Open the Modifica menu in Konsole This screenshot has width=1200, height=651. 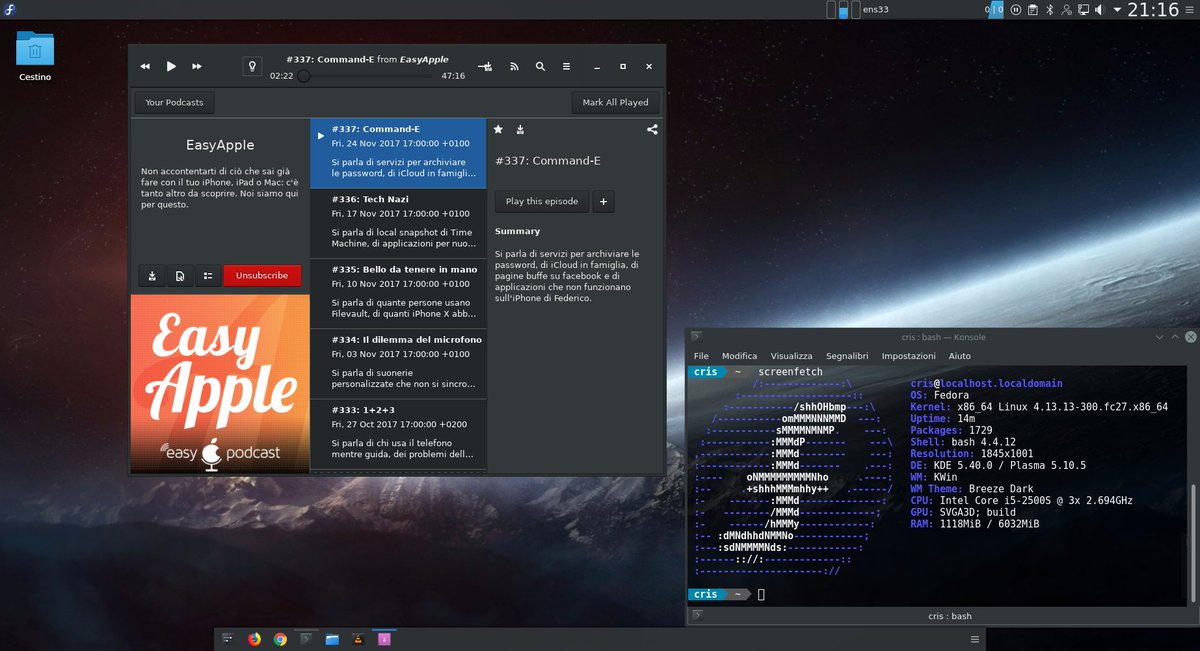(x=739, y=355)
